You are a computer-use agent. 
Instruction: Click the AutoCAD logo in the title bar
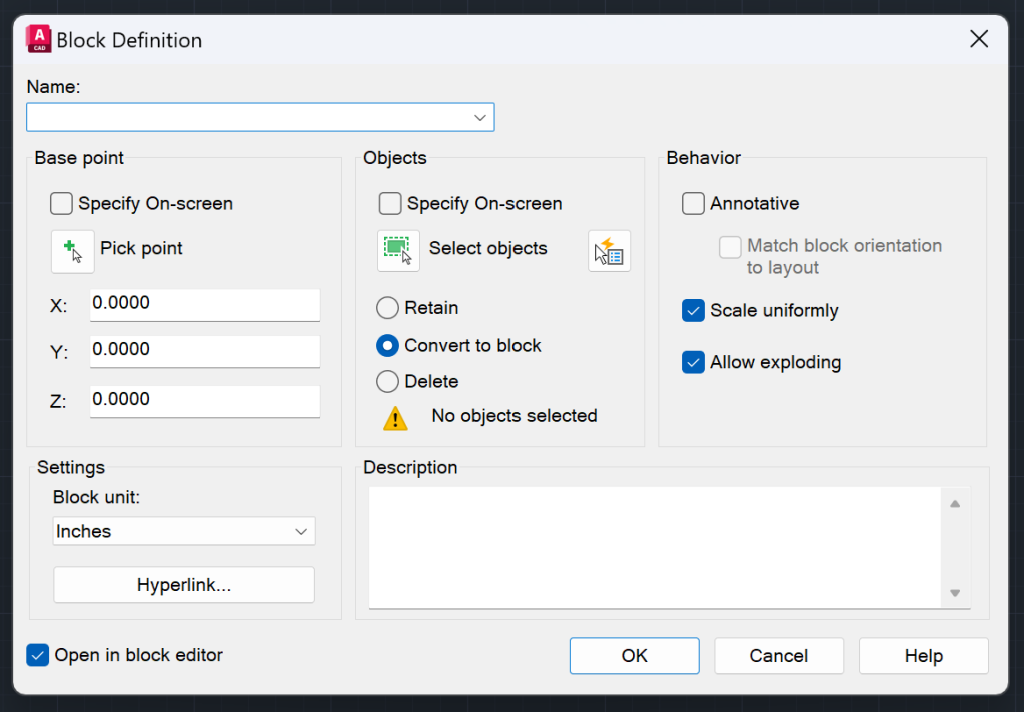pos(37,38)
